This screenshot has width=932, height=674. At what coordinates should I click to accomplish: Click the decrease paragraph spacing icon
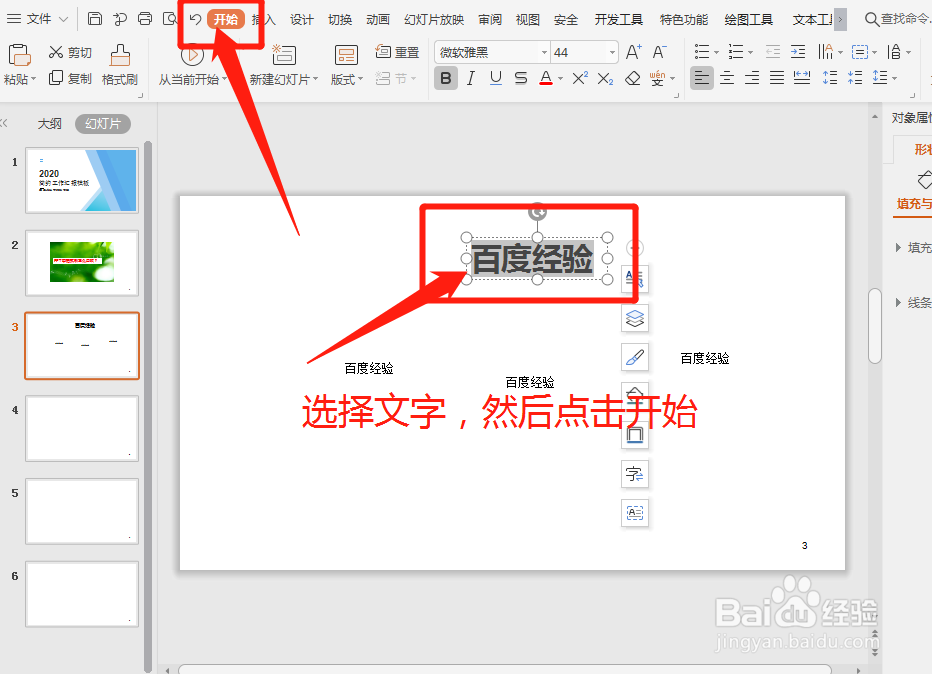(x=855, y=77)
